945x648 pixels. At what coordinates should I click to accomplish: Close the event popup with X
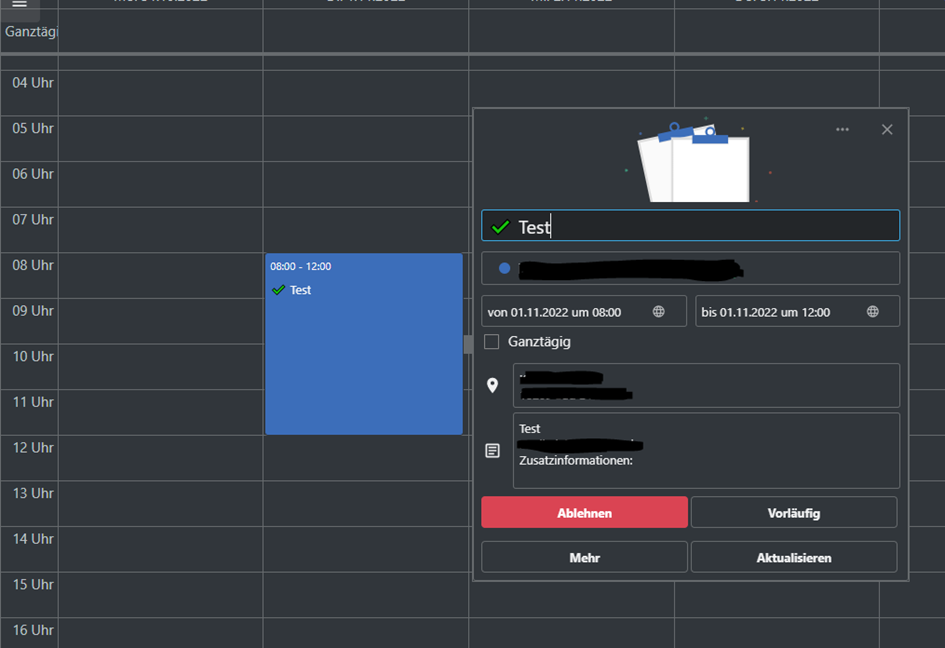[x=887, y=130]
